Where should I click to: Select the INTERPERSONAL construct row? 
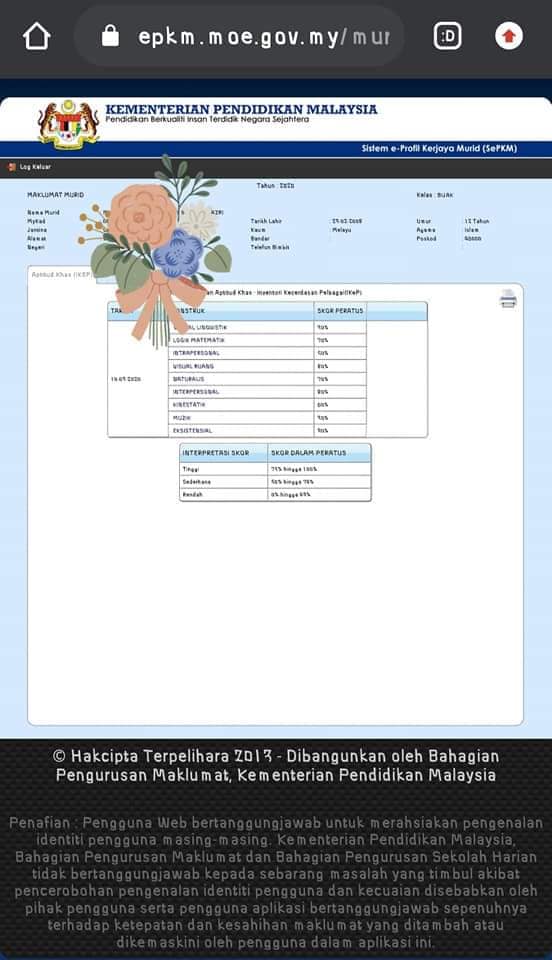coord(267,392)
